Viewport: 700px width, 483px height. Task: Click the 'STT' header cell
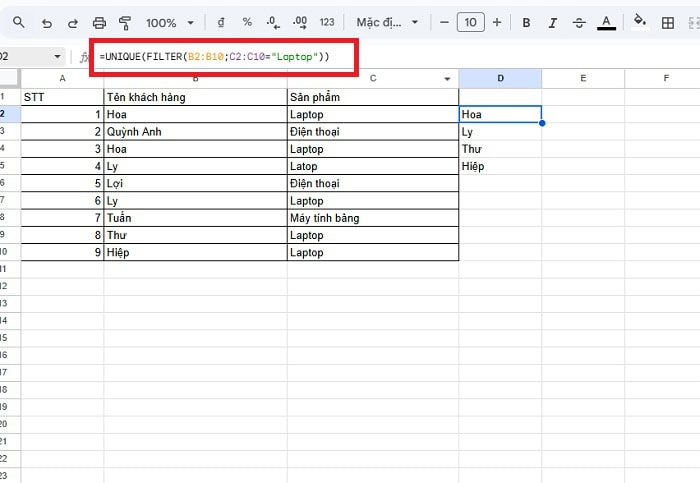(62, 97)
